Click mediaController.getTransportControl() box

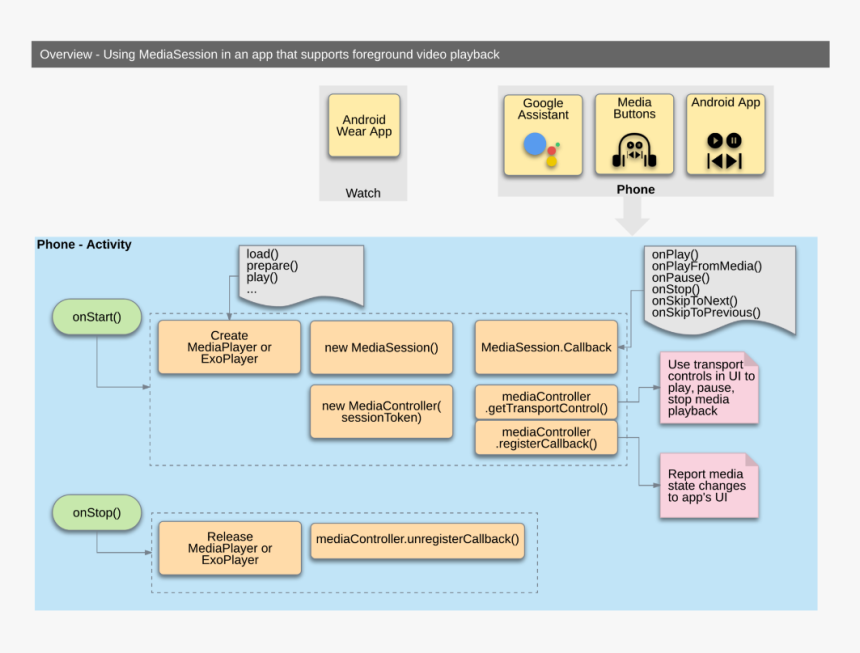click(x=546, y=402)
